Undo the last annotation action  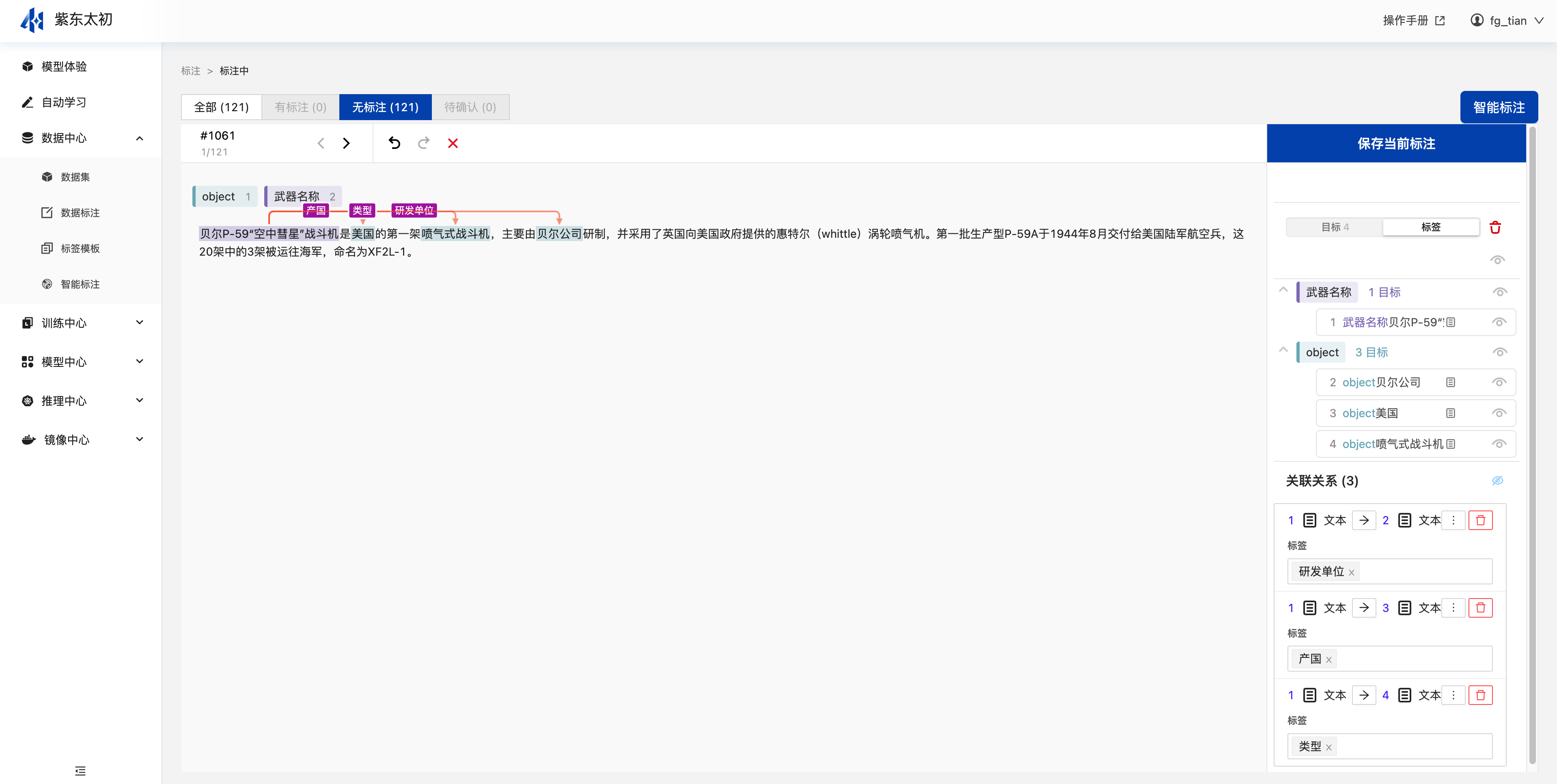[x=394, y=143]
